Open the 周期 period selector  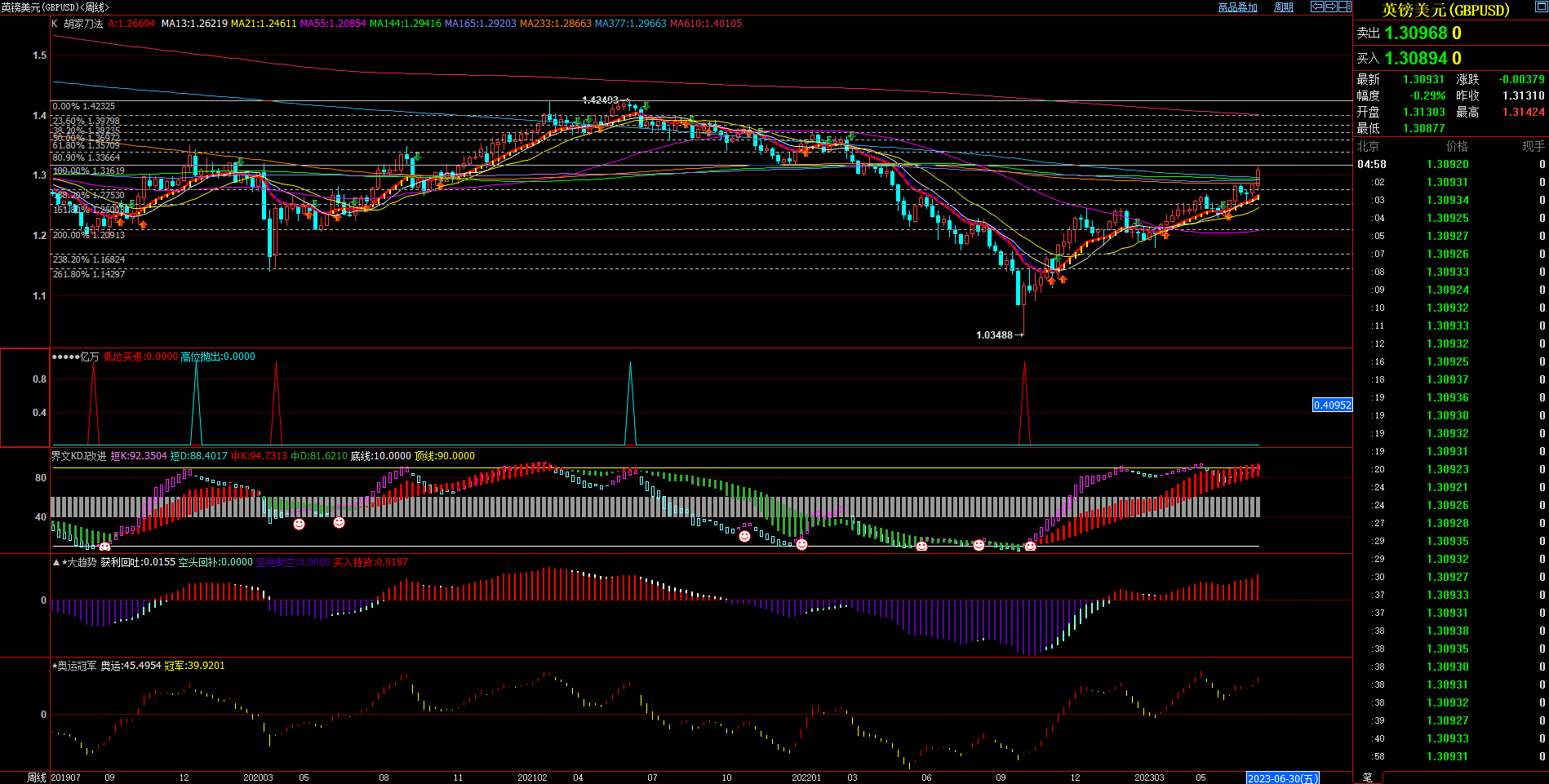tap(1284, 7)
